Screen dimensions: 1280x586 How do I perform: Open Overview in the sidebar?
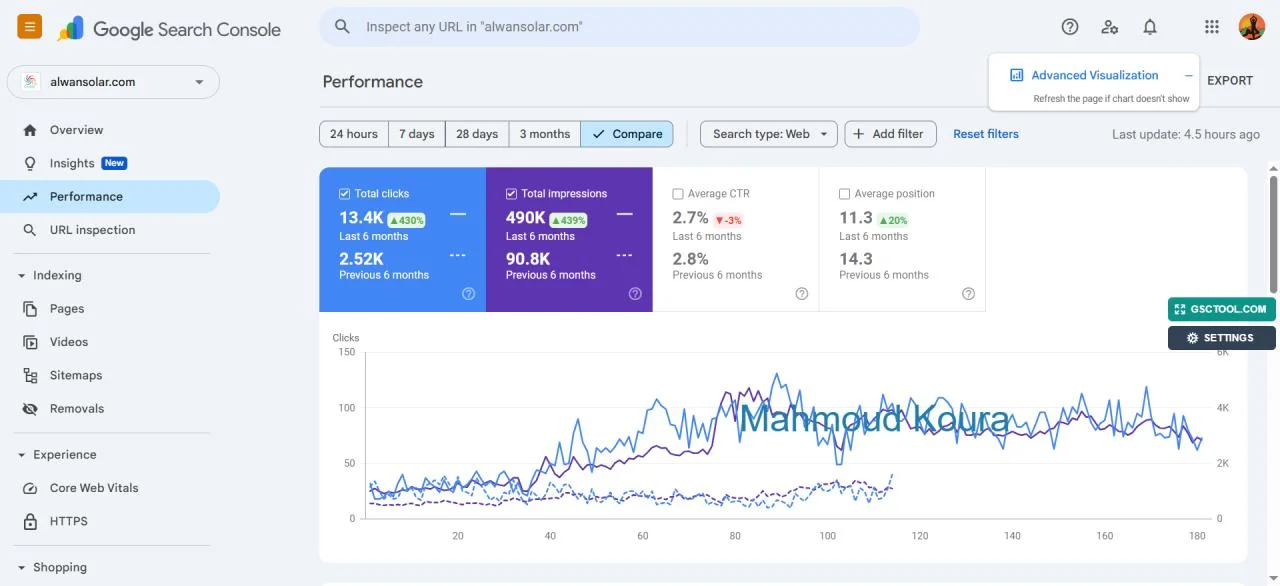pos(110,130)
